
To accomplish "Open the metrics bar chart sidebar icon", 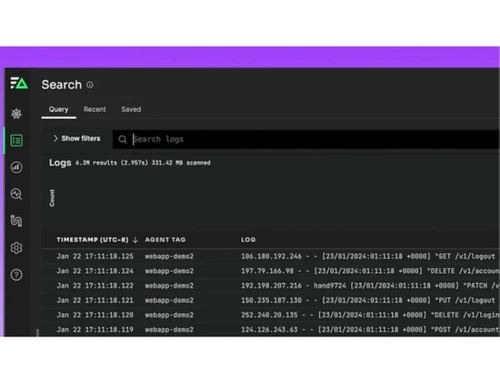I will point(16,167).
